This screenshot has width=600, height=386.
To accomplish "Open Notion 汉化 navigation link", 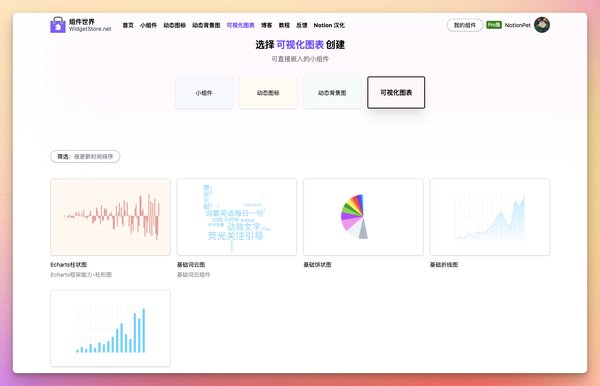I will (x=329, y=25).
